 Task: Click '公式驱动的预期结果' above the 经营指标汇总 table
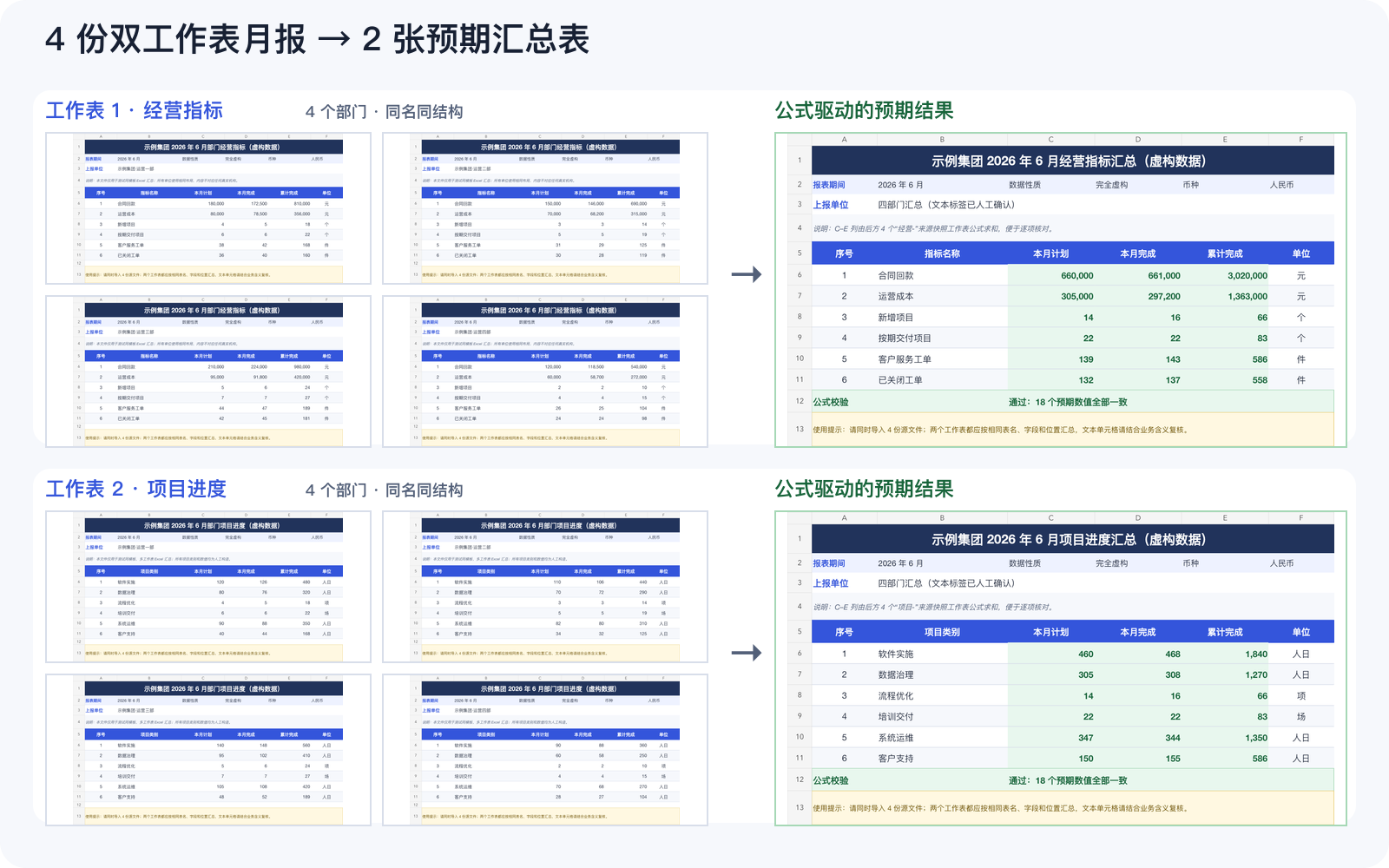[864, 110]
